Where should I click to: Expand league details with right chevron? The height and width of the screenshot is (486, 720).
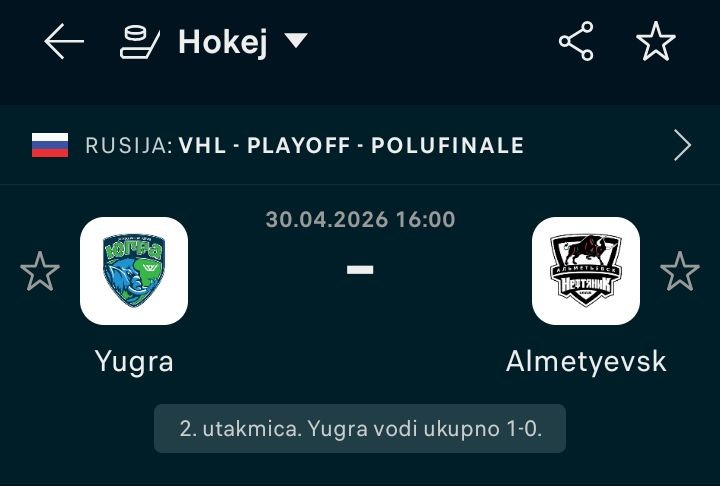tap(682, 145)
